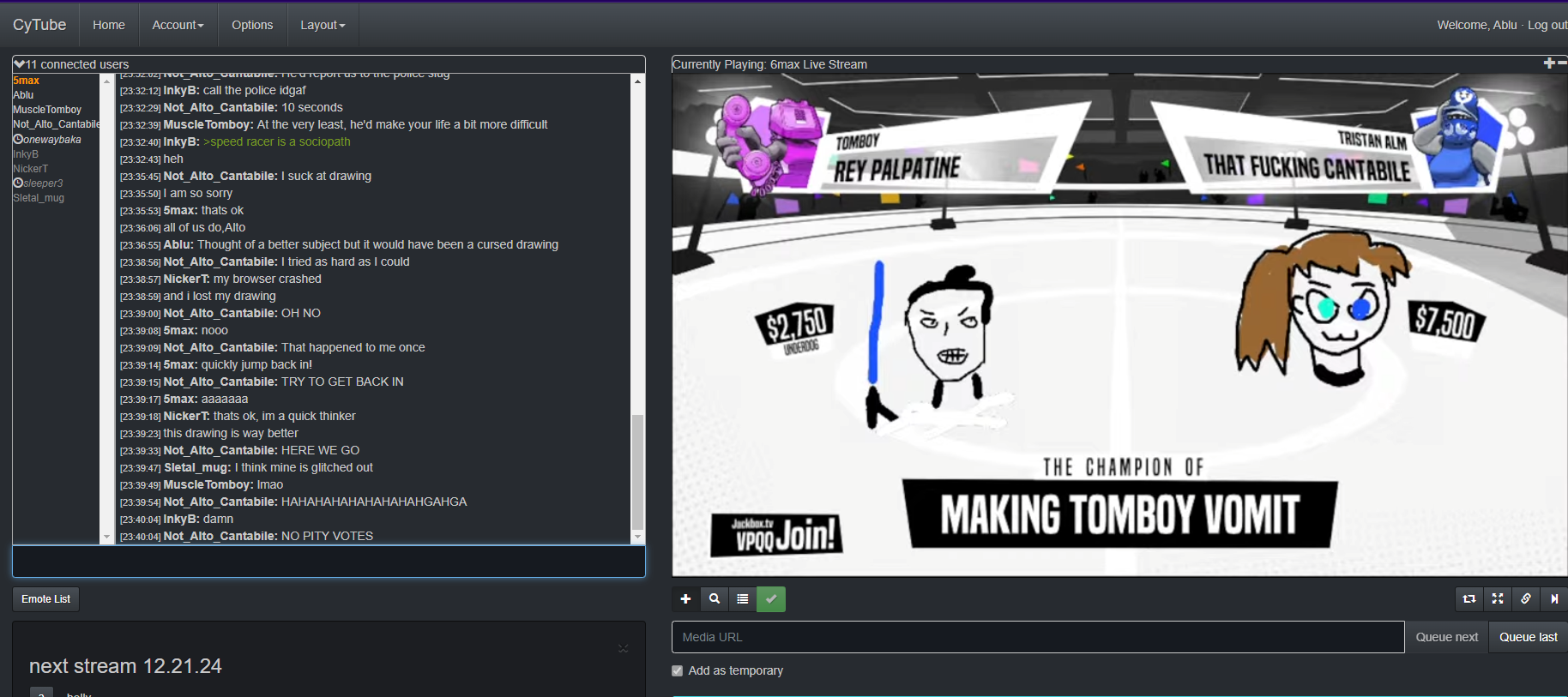Click the user list scrollbar up arrow
This screenshot has width=1568, height=697.
pos(107,81)
